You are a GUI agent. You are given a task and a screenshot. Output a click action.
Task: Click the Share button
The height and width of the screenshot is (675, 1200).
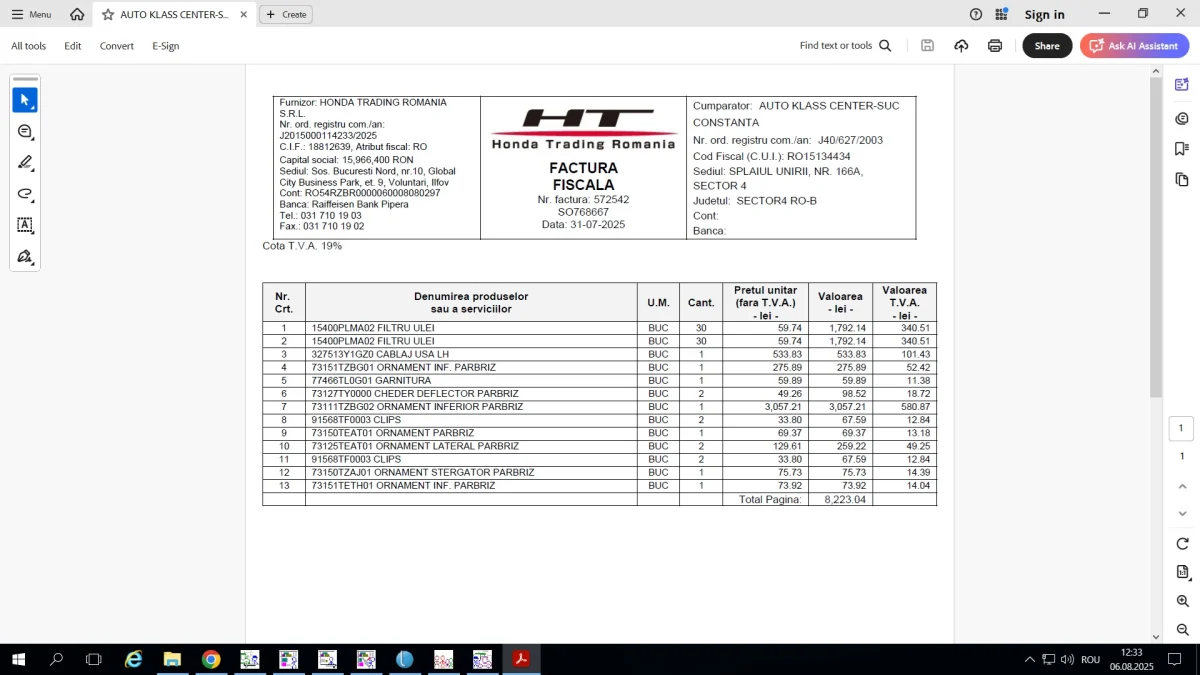click(x=1047, y=46)
